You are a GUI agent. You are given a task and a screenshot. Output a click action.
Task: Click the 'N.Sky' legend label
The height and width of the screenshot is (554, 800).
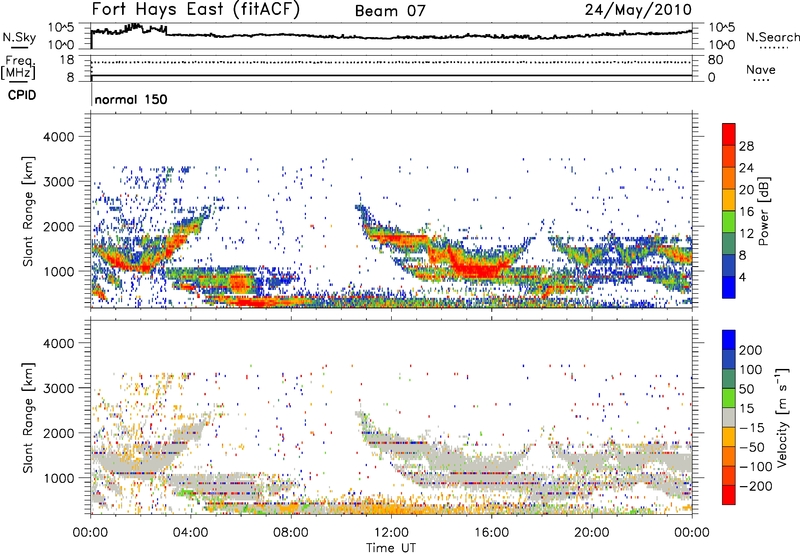[19, 37]
